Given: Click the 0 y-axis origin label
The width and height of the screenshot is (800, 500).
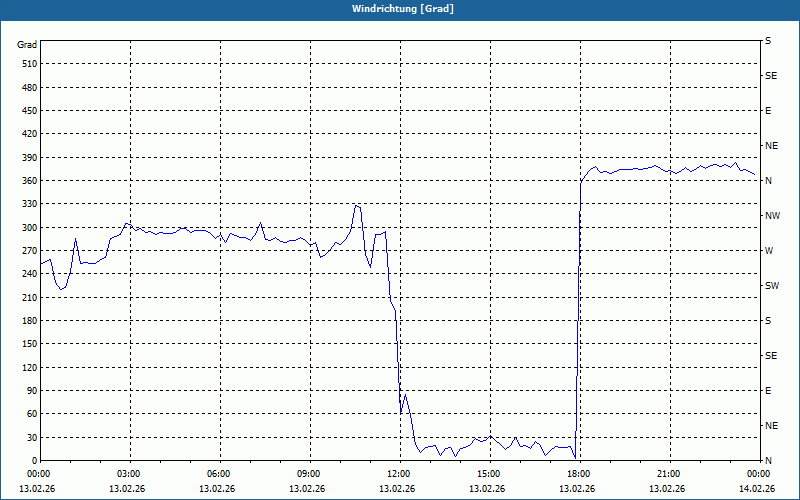Looking at the screenshot, I should pos(34,461).
